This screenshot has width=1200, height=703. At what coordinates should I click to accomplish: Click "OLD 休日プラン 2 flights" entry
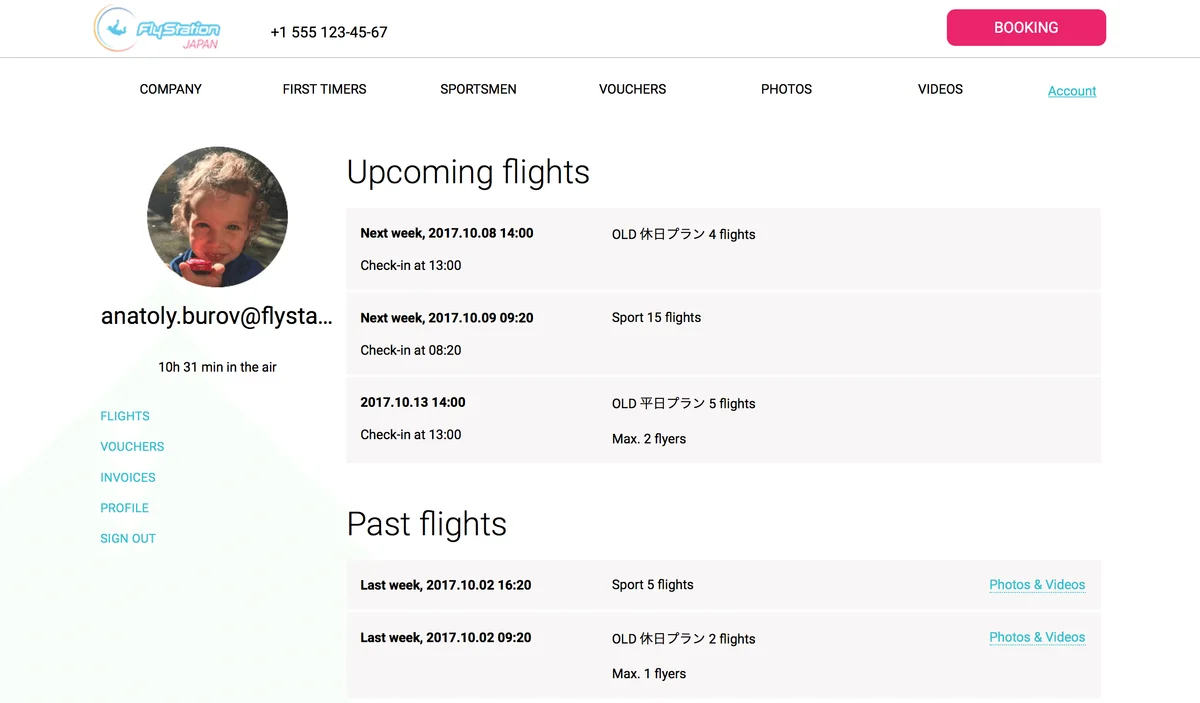coord(684,639)
